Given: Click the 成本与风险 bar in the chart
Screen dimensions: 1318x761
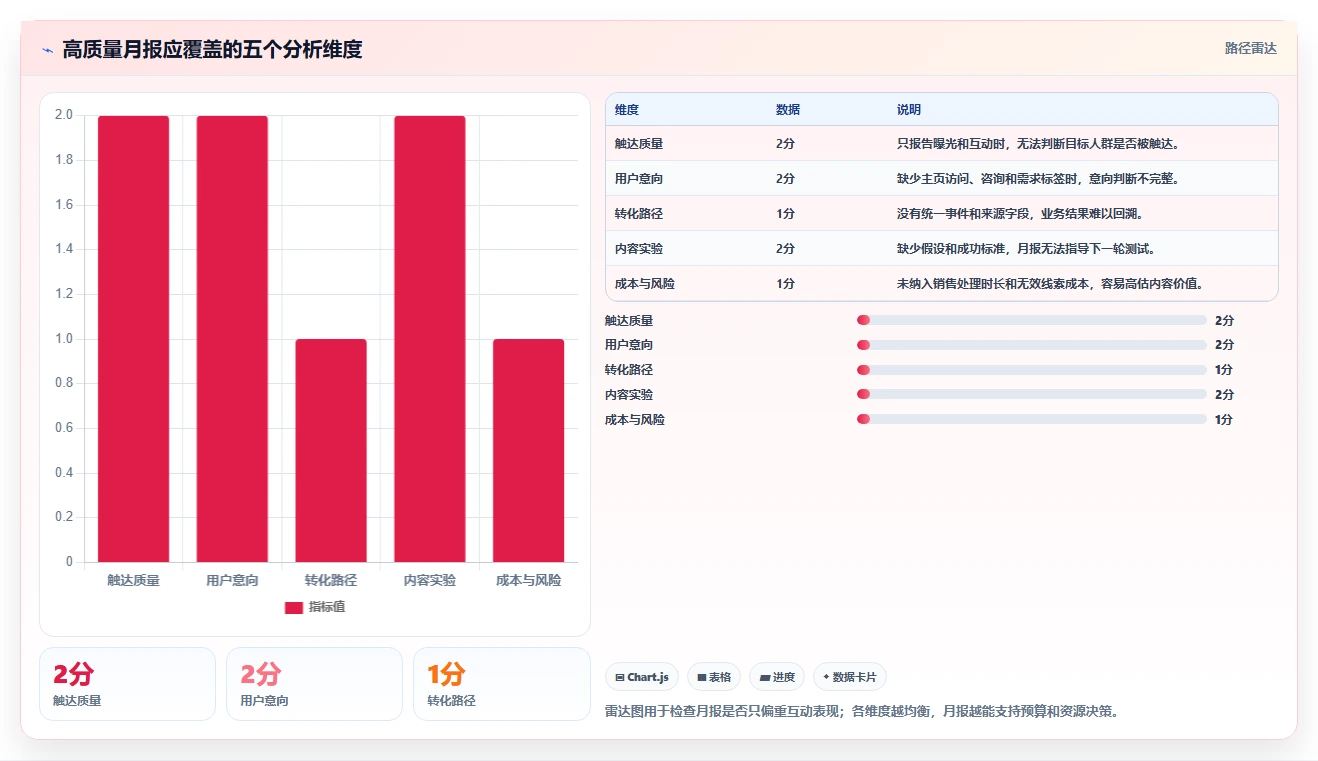Looking at the screenshot, I should (529, 451).
